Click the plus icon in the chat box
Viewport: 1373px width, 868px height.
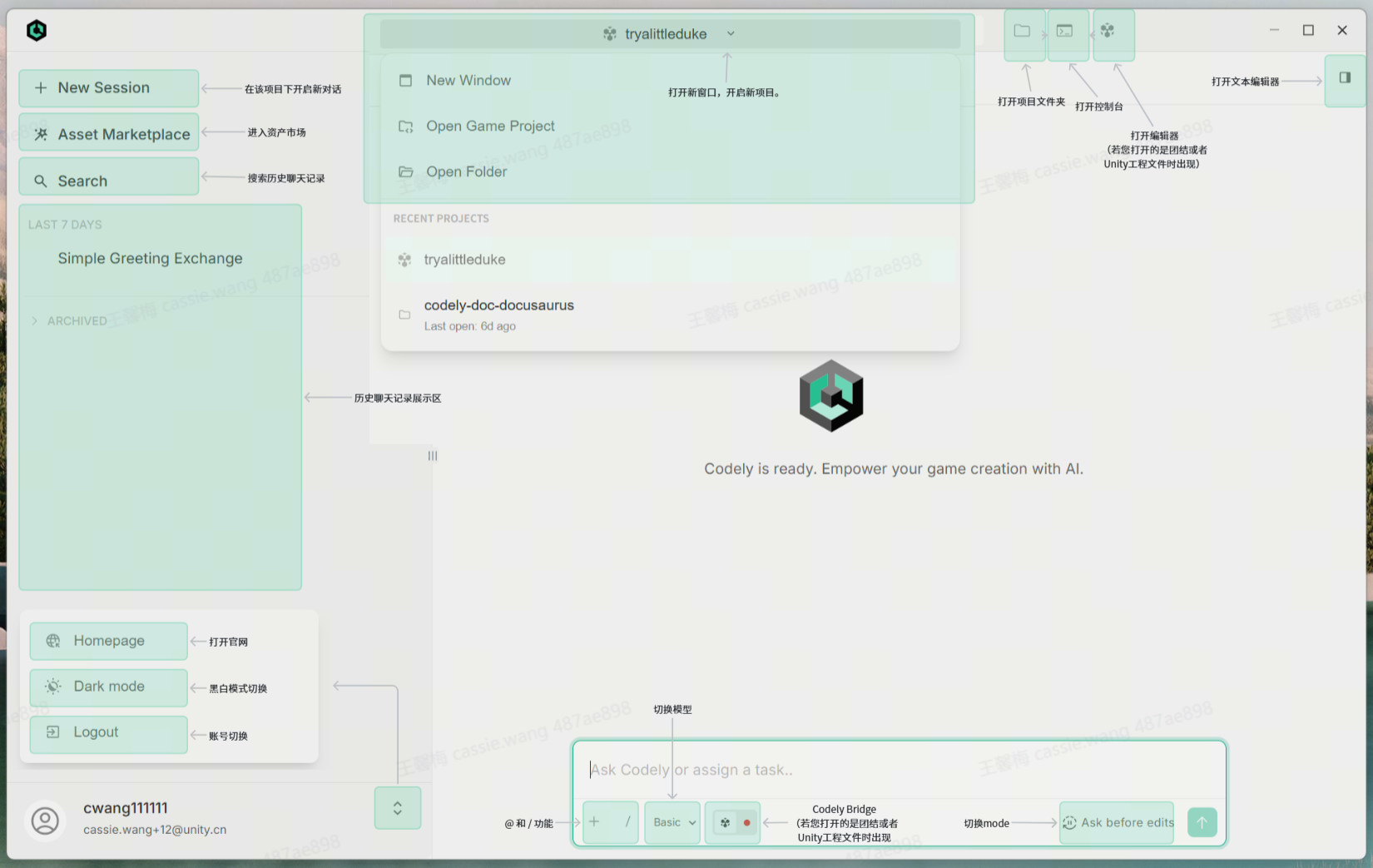(x=594, y=821)
